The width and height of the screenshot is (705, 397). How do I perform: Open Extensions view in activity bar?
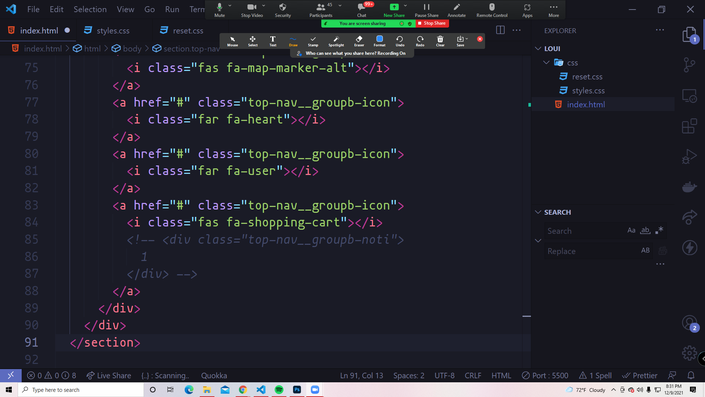click(x=689, y=126)
